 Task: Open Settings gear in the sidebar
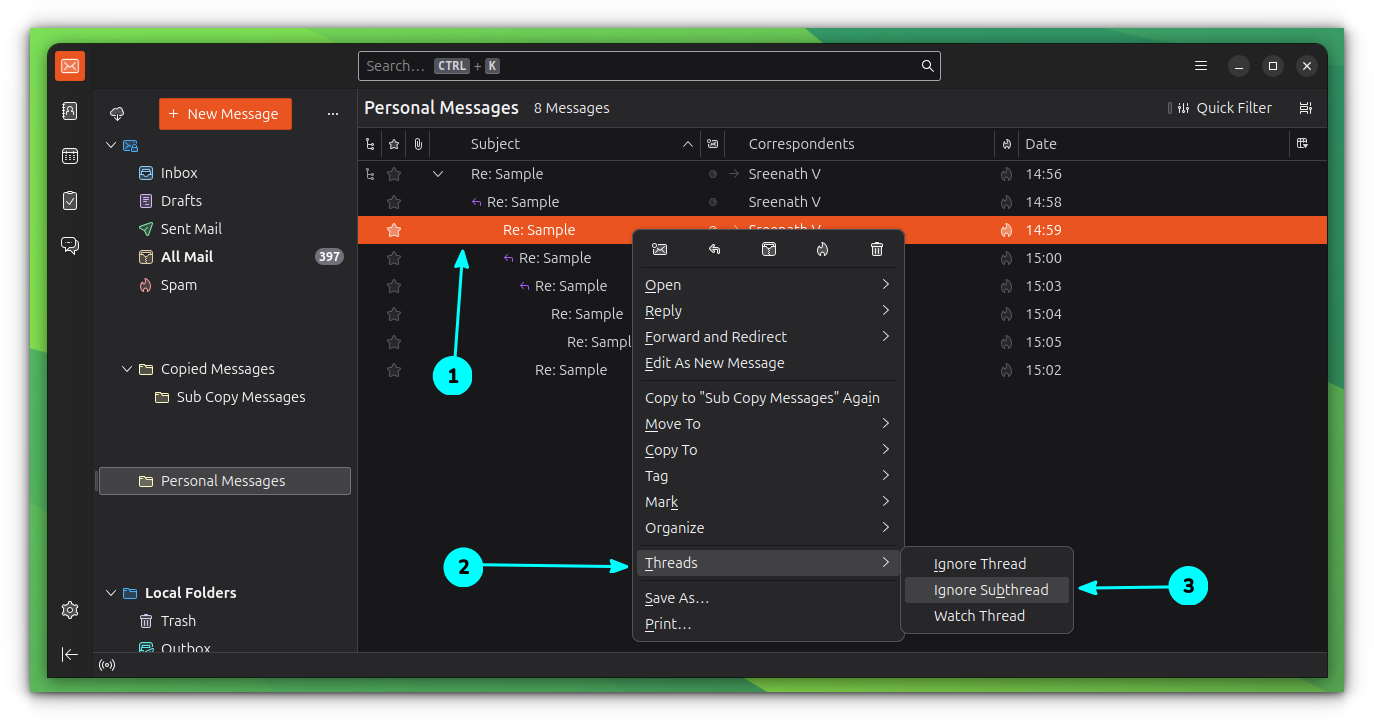coord(70,610)
